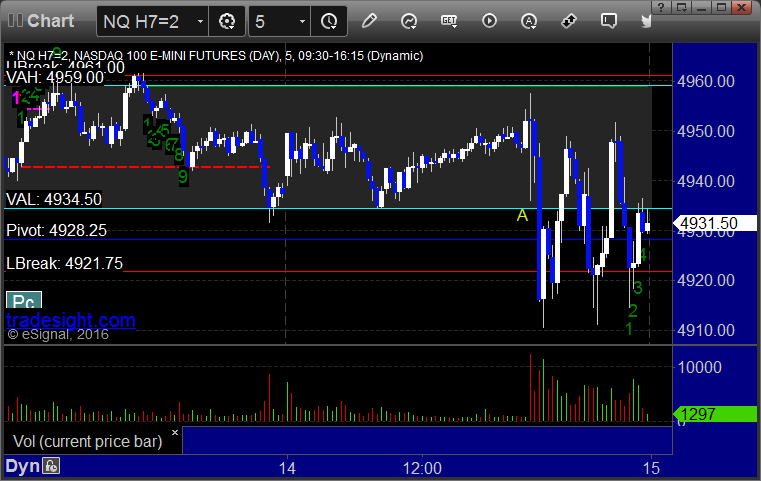The width and height of the screenshot is (761, 481).
Task: Click the 12:00 time axis label
Action: pos(422,468)
